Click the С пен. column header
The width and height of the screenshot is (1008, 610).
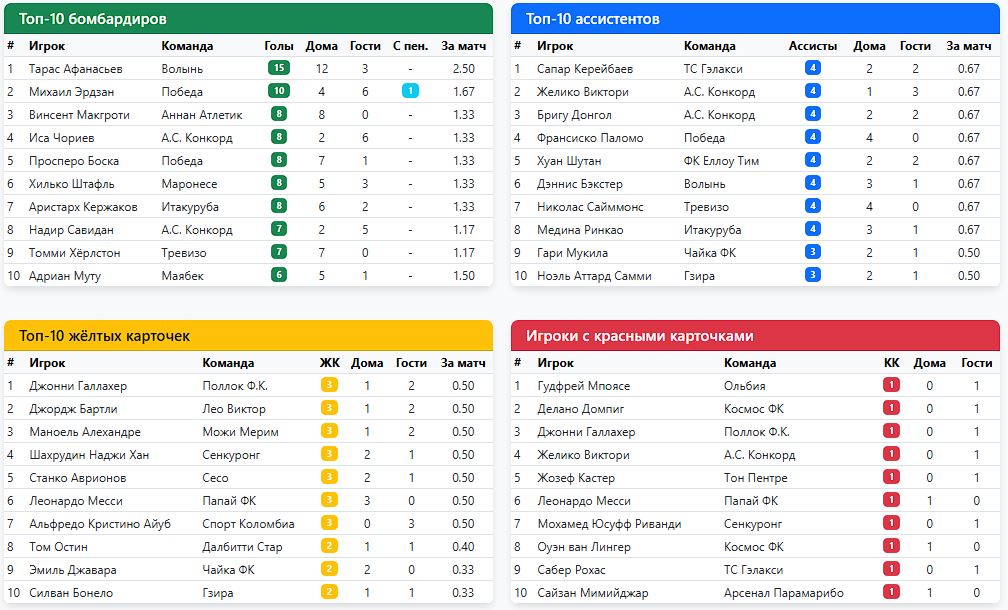410,46
